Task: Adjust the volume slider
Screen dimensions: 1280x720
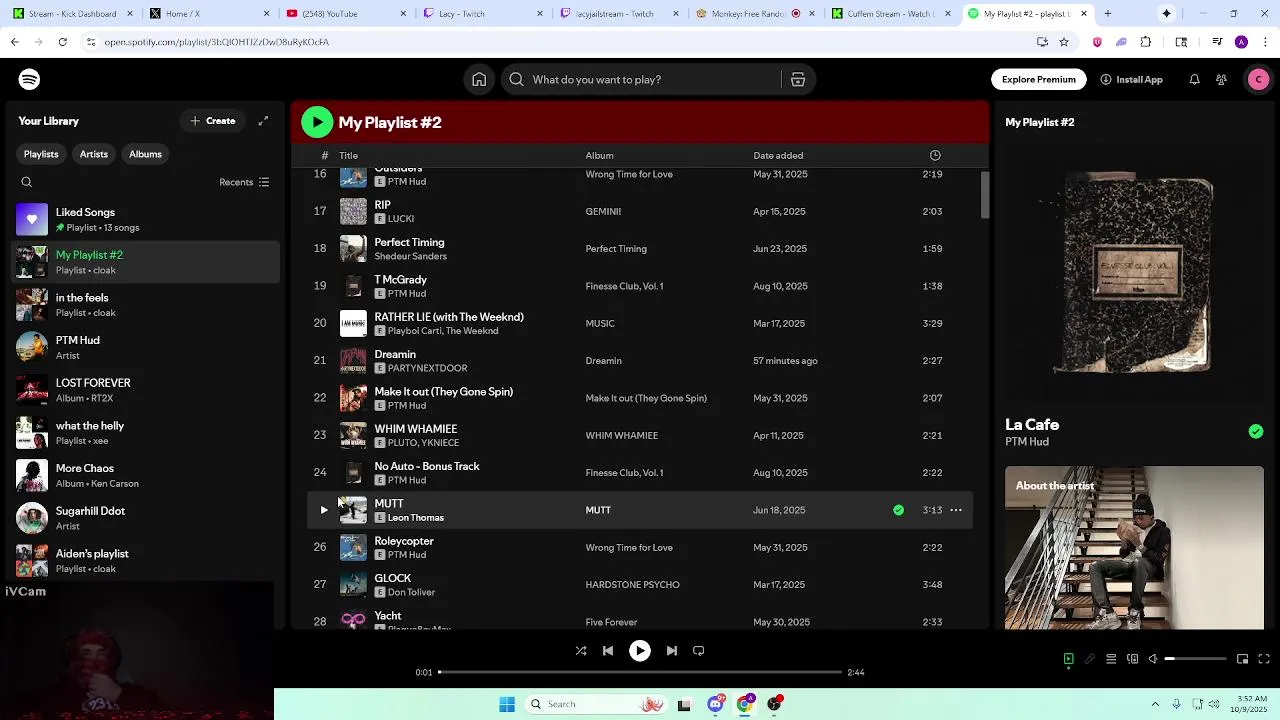Action: pyautogui.click(x=1195, y=659)
